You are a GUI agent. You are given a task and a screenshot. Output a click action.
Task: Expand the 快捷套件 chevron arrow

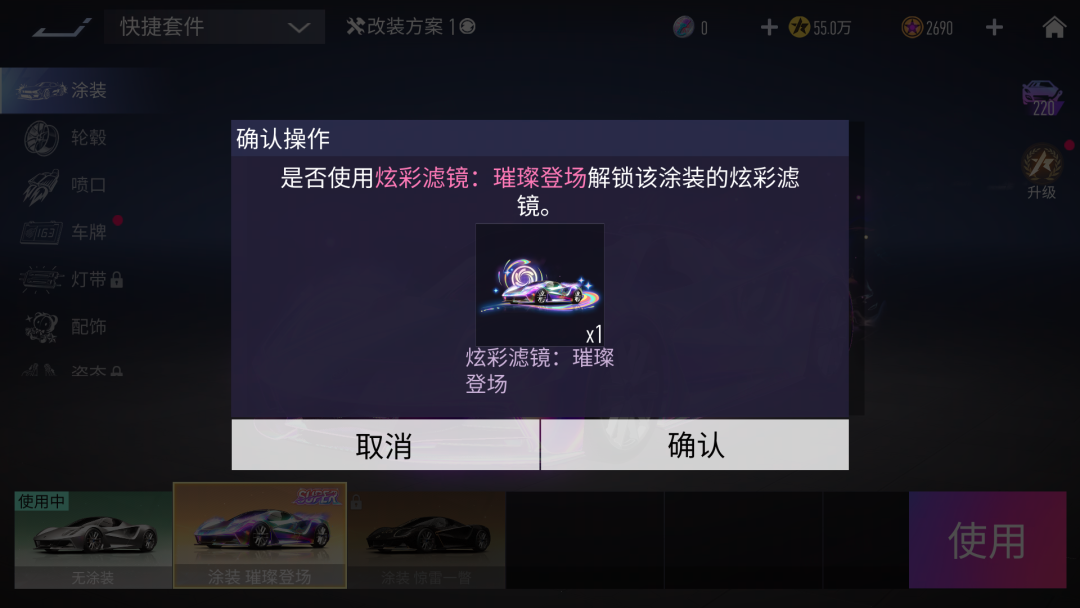(299, 28)
